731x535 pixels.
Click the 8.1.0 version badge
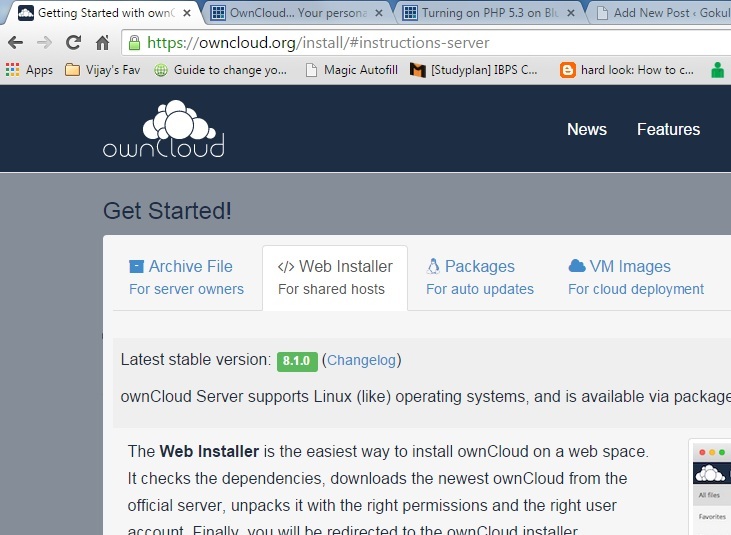pos(297,361)
